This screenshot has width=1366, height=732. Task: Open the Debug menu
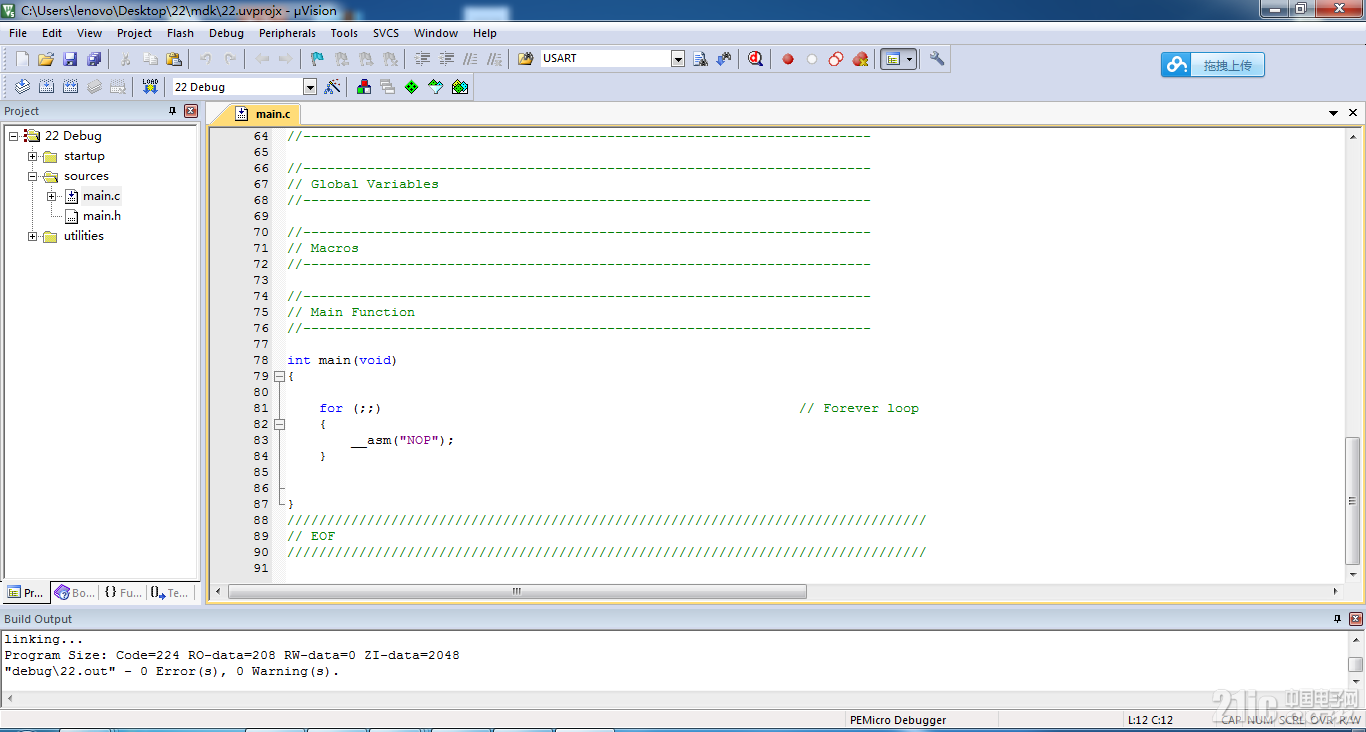[x=226, y=33]
